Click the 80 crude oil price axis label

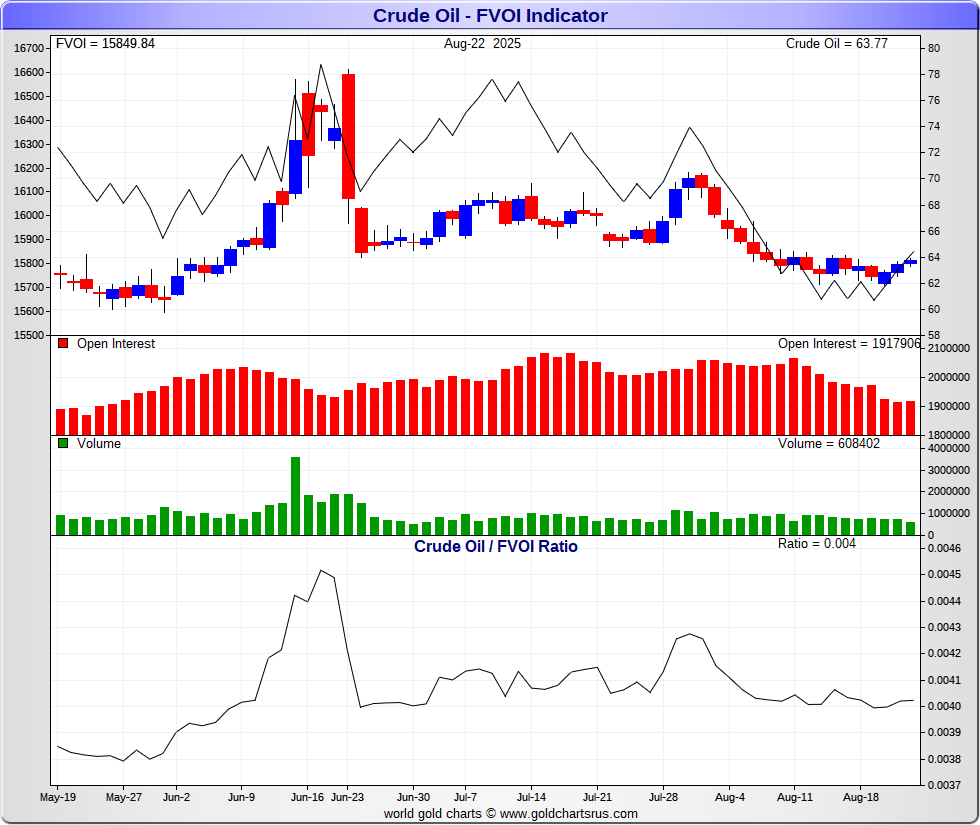(x=934, y=49)
